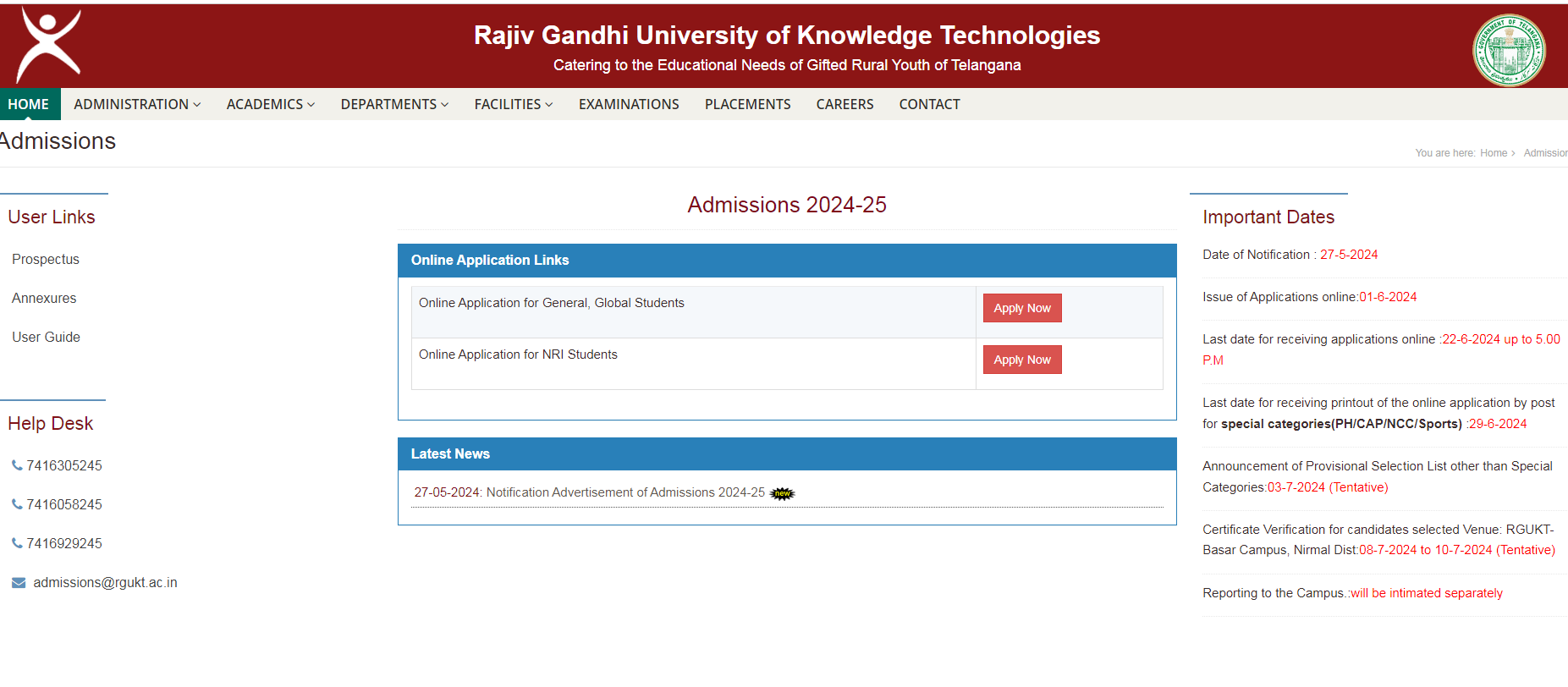The height and width of the screenshot is (687, 1568).
Task: Open the User Guide link
Action: [x=46, y=338]
